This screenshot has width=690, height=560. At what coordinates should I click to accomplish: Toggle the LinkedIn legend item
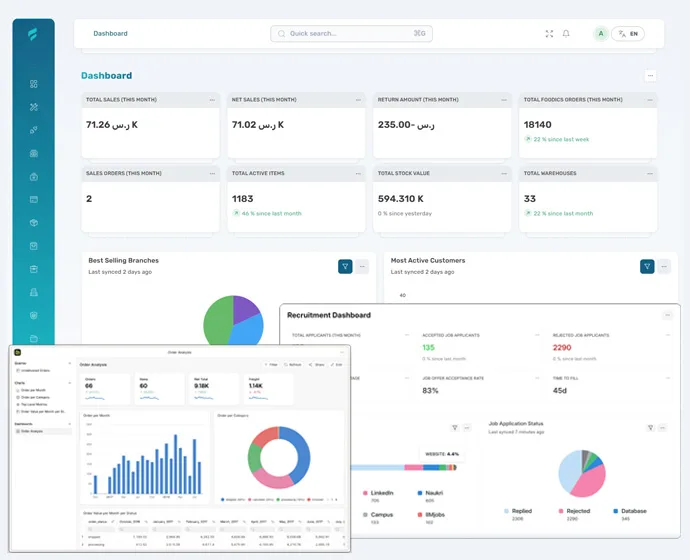380,493
